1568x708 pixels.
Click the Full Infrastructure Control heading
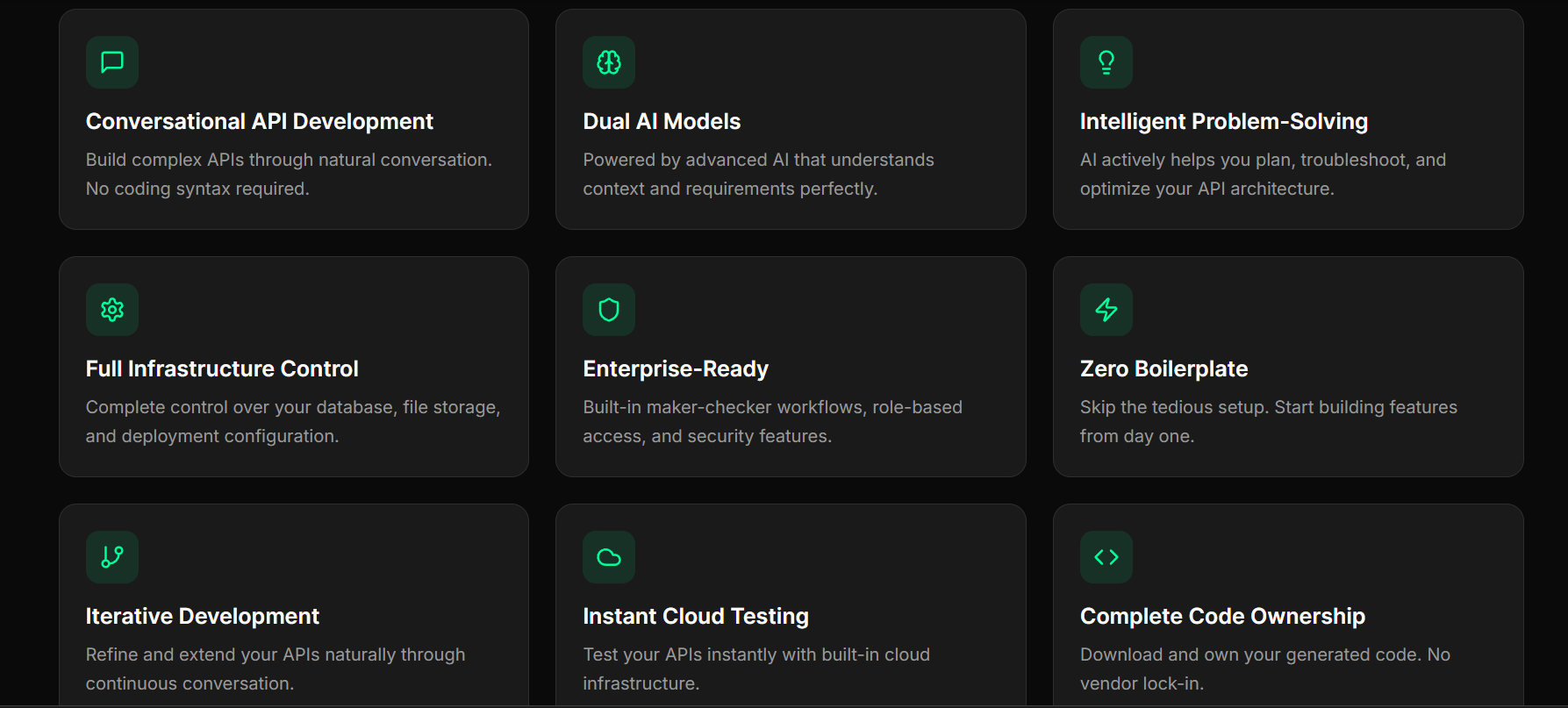[222, 368]
